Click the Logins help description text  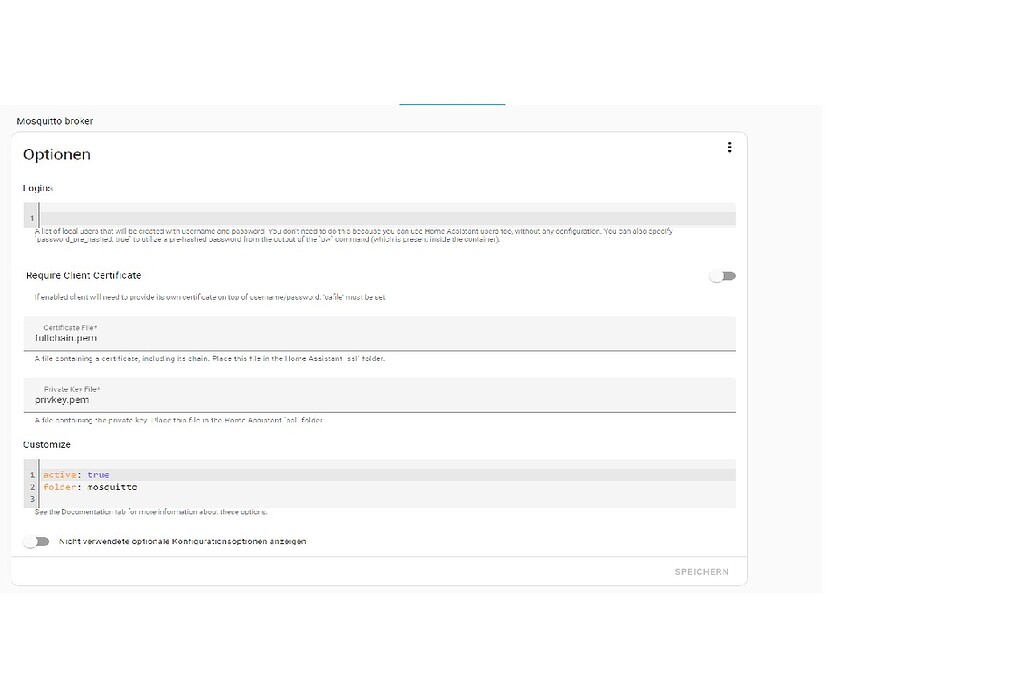pyautogui.click(x=353, y=235)
